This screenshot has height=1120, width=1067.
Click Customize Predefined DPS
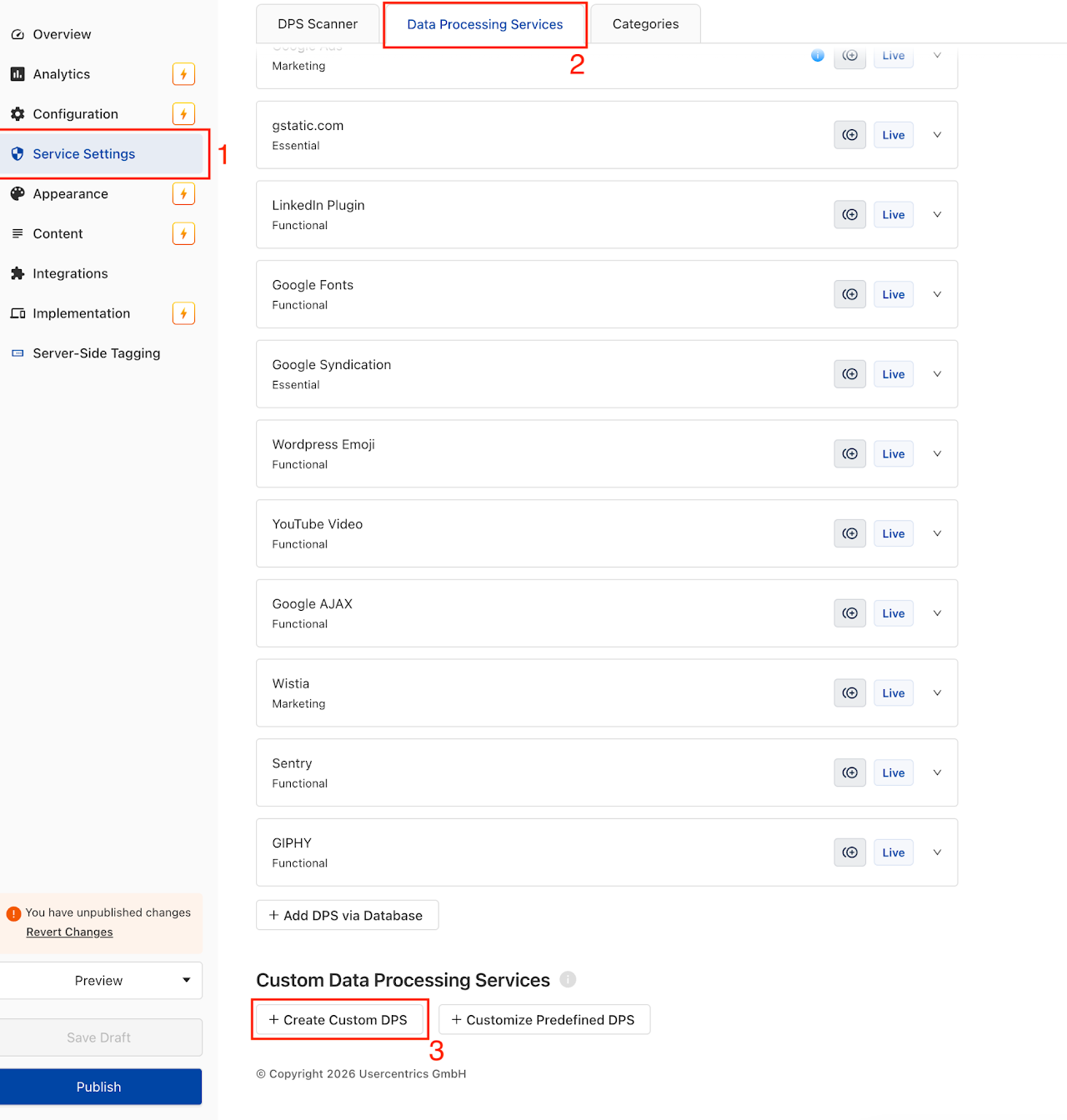[544, 1020]
